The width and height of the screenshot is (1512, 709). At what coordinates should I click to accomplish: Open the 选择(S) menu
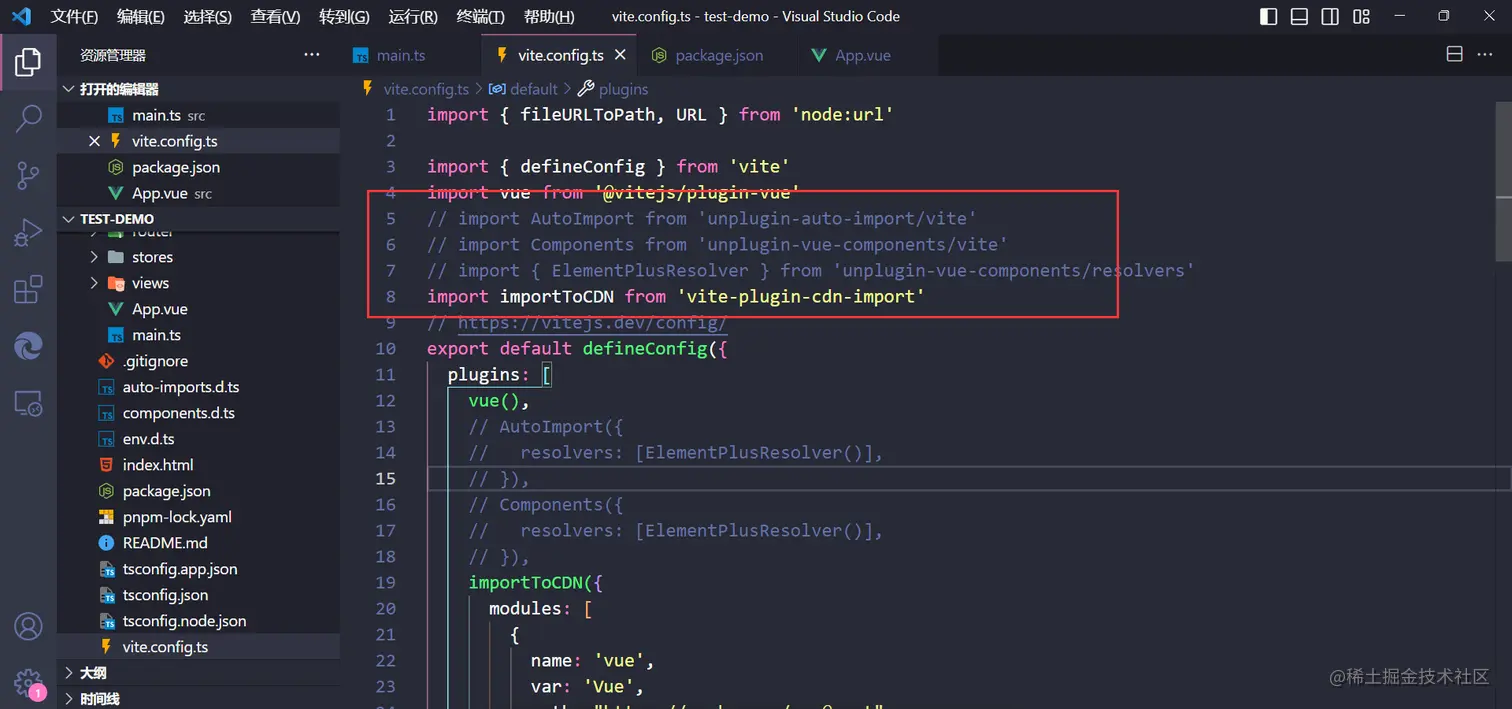click(207, 16)
